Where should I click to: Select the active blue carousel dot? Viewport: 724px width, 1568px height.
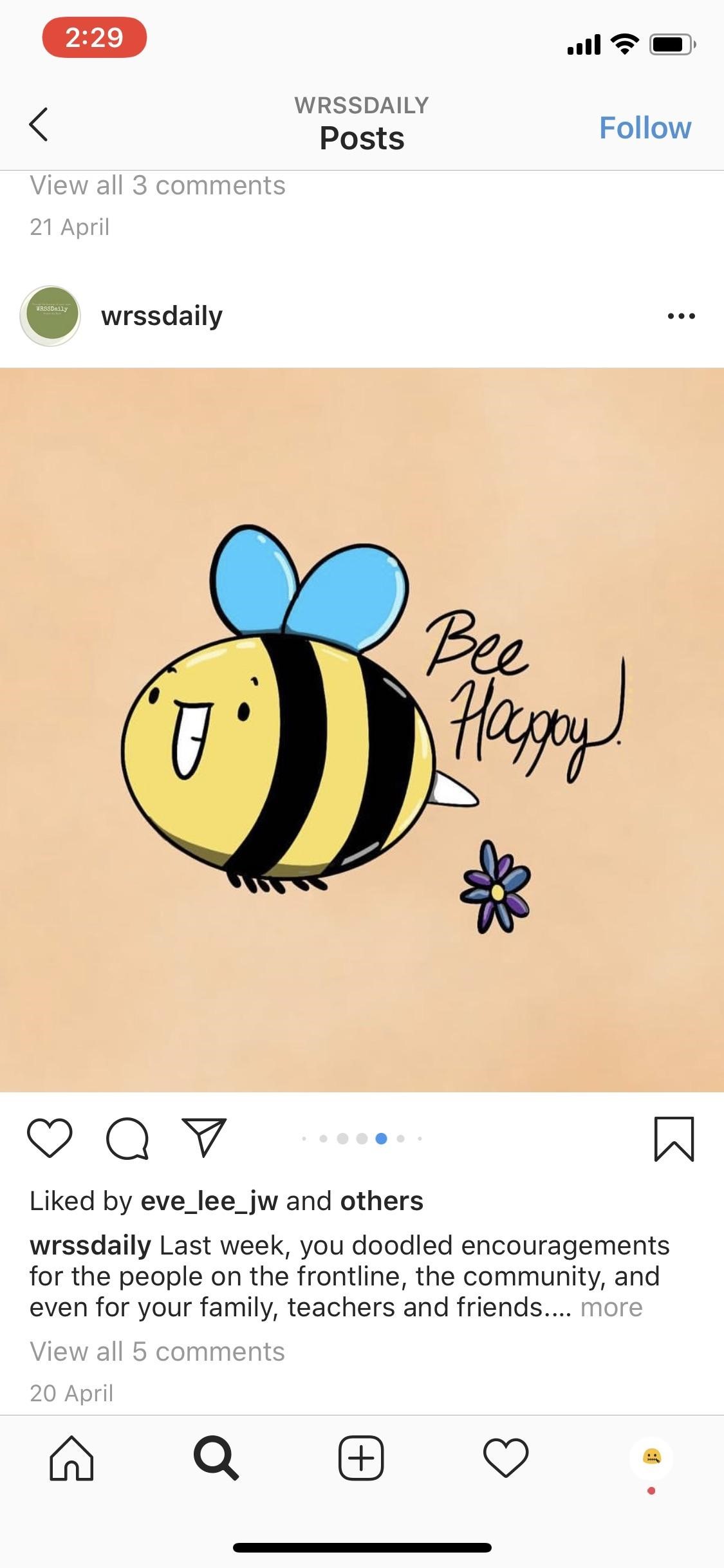click(x=381, y=1139)
